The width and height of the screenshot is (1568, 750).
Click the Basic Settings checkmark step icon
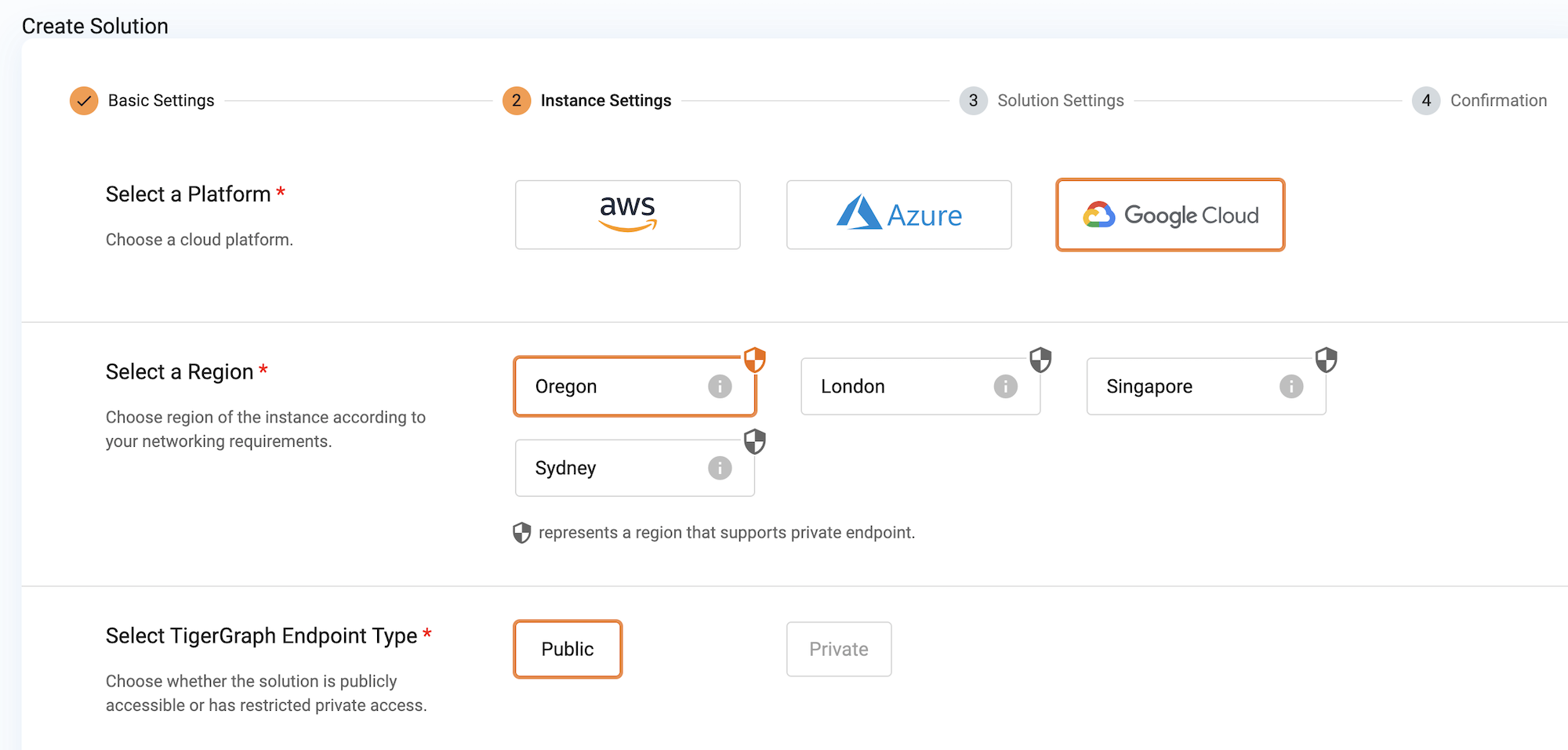click(x=84, y=100)
